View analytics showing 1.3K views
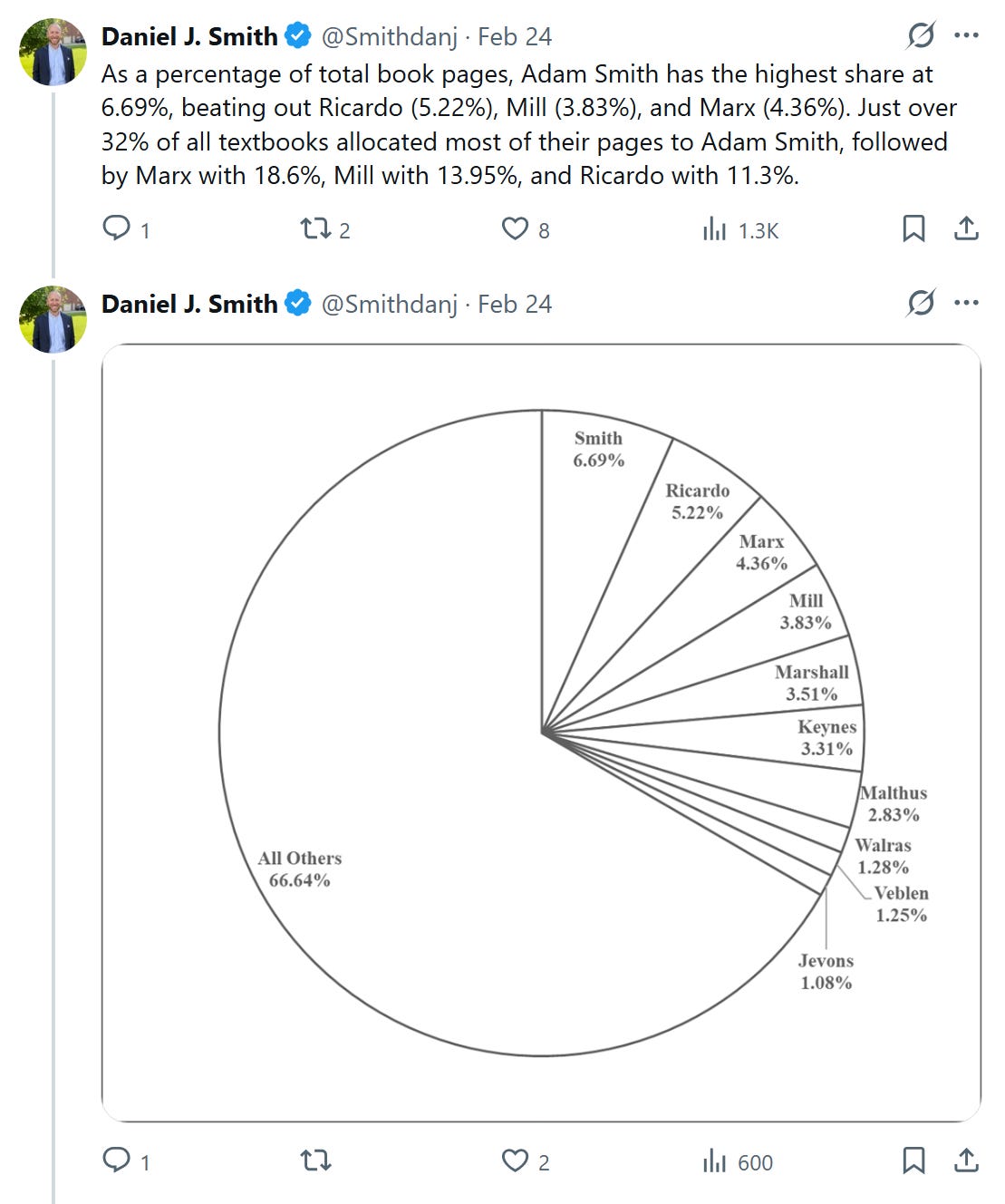The width and height of the screenshot is (1005, 1204). (715, 229)
